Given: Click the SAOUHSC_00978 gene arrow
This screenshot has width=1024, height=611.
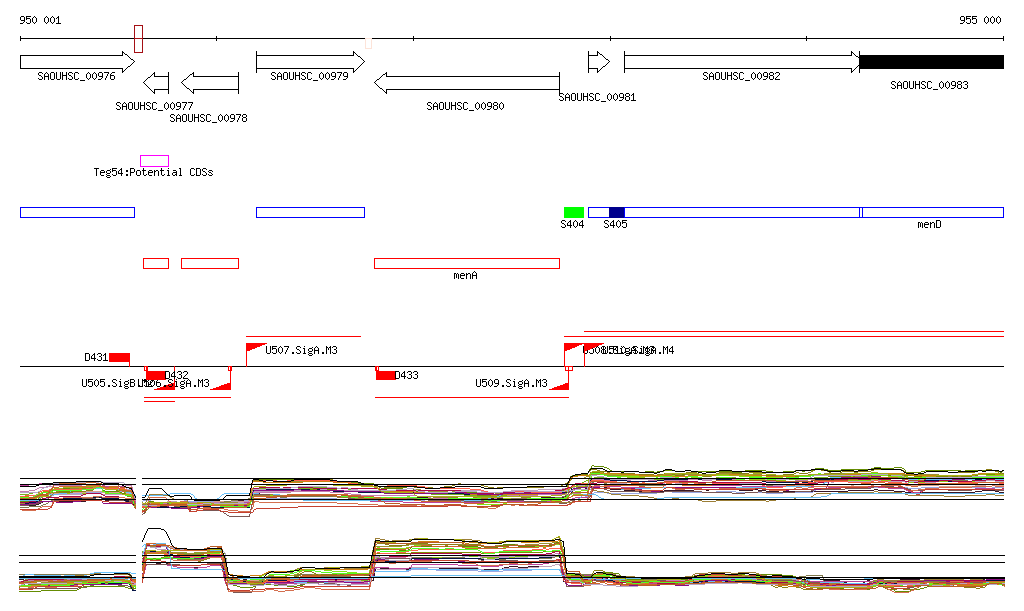Looking at the screenshot, I should pyautogui.click(x=210, y=83).
